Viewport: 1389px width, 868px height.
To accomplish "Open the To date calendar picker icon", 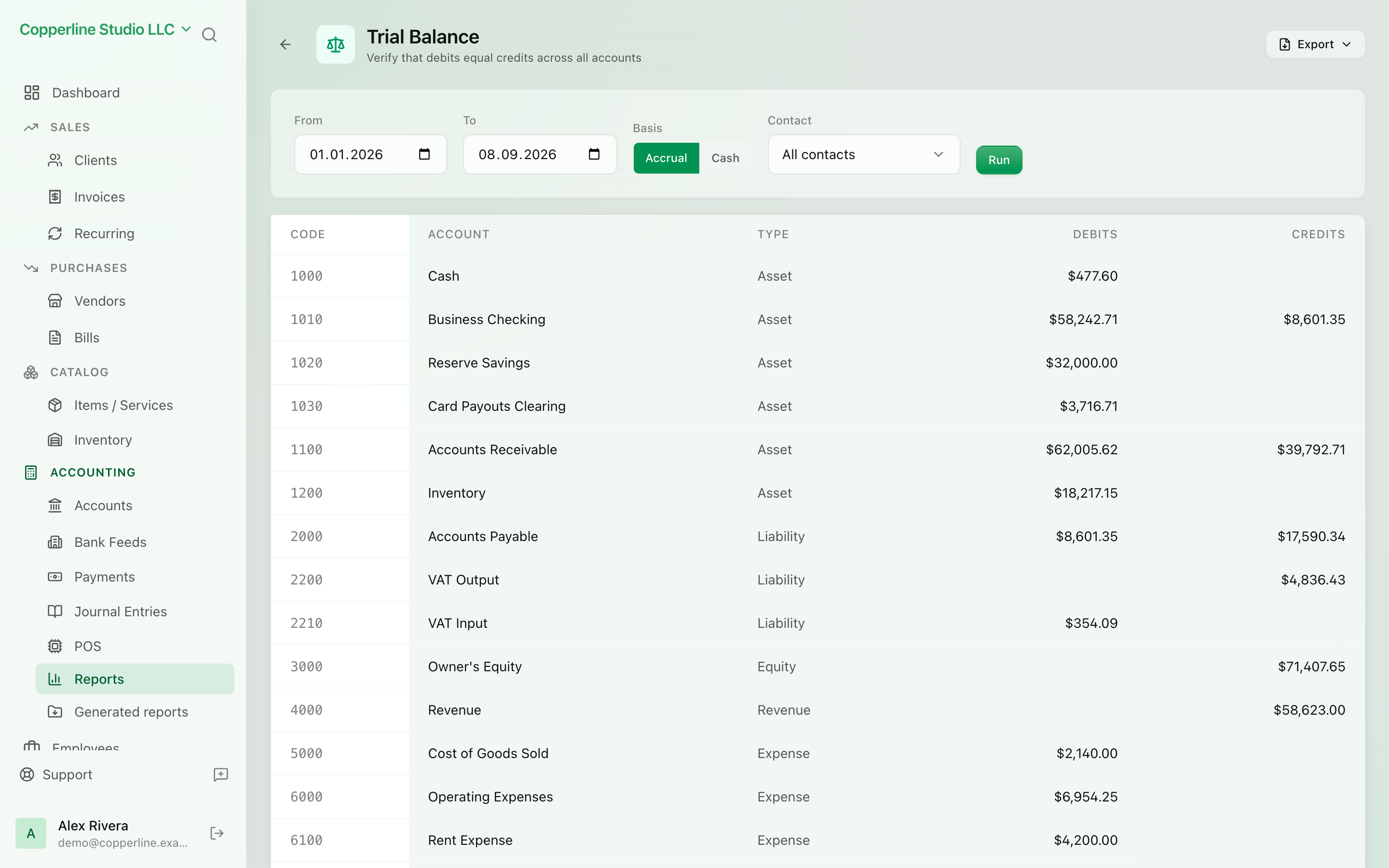I will pyautogui.click(x=594, y=154).
